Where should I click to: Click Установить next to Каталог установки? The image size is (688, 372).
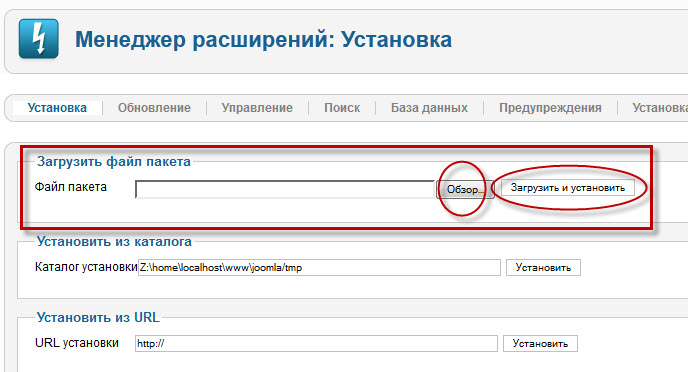pyautogui.click(x=543, y=268)
